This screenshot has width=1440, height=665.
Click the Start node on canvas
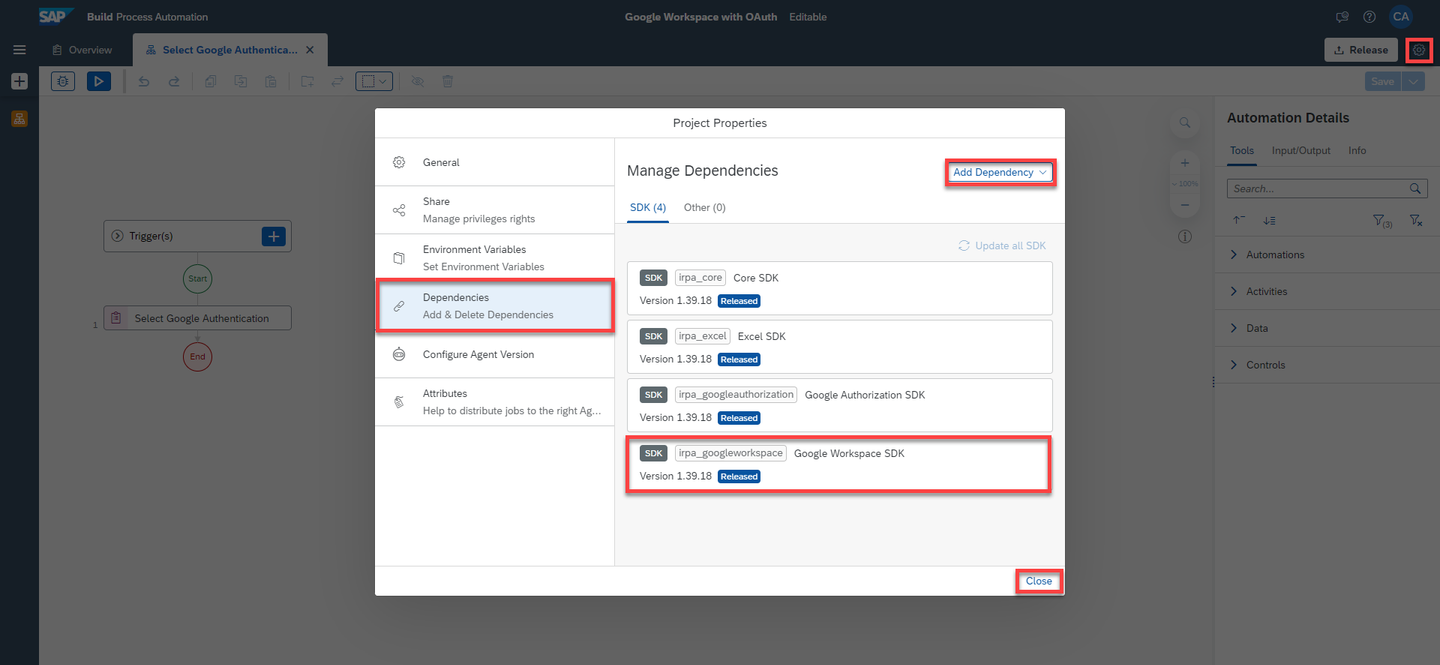click(198, 278)
